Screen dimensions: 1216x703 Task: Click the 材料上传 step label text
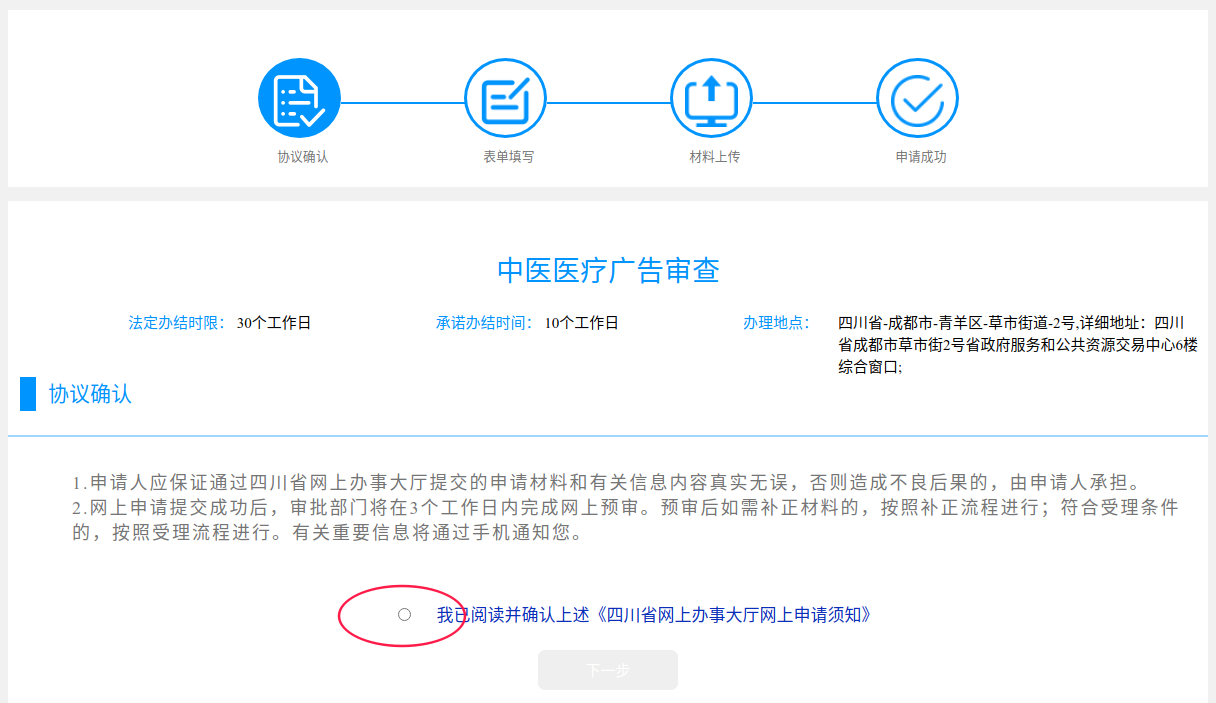pos(715,157)
